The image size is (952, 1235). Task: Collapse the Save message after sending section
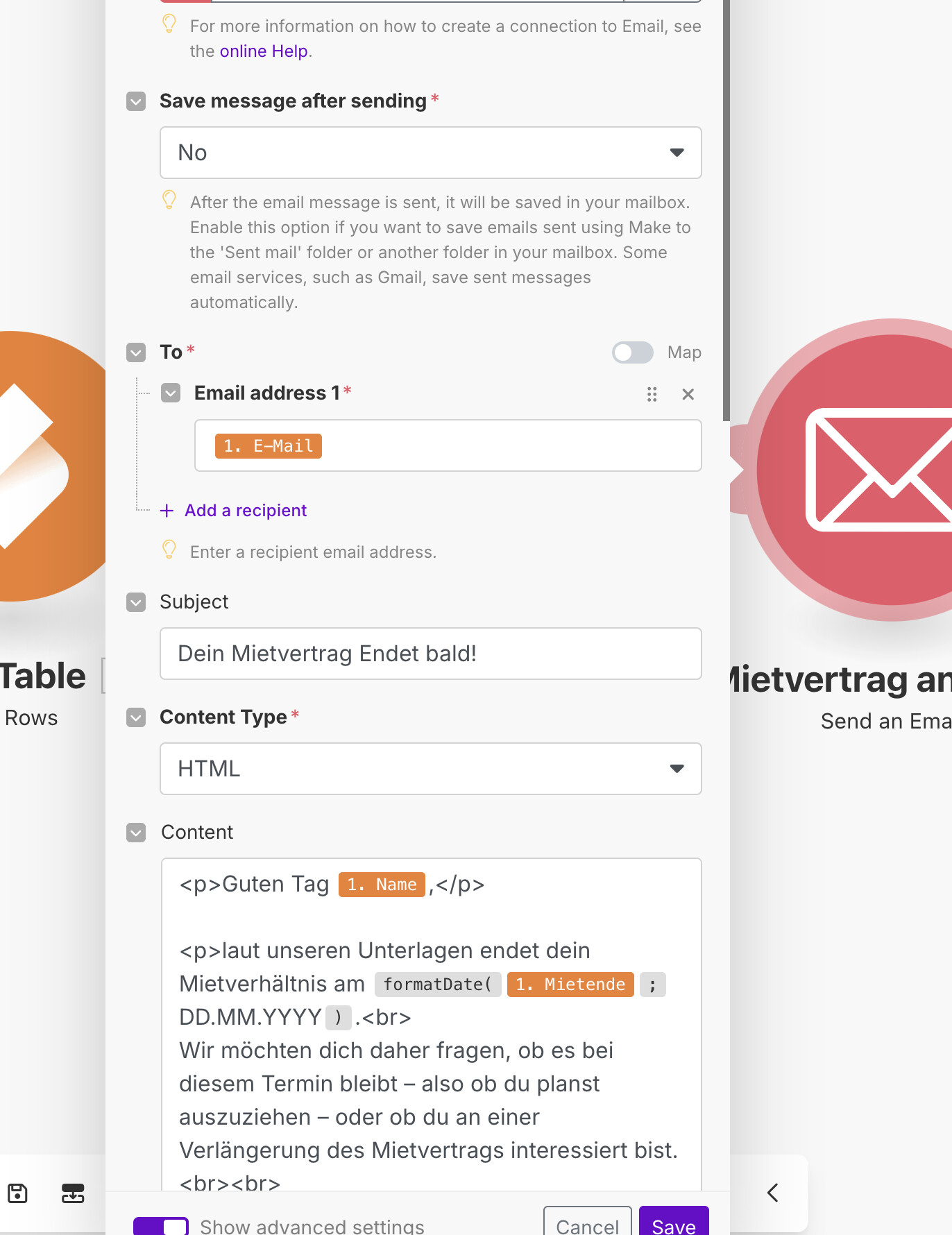tap(136, 101)
